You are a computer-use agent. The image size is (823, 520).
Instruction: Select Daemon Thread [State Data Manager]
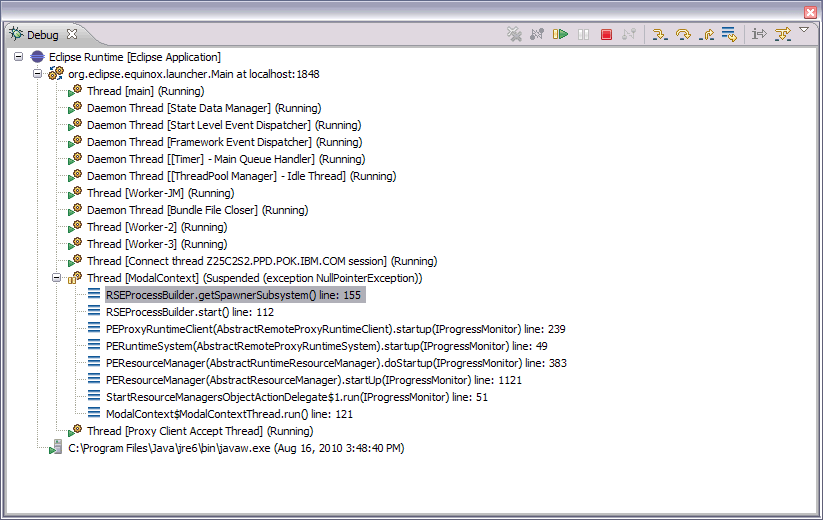tap(204, 108)
